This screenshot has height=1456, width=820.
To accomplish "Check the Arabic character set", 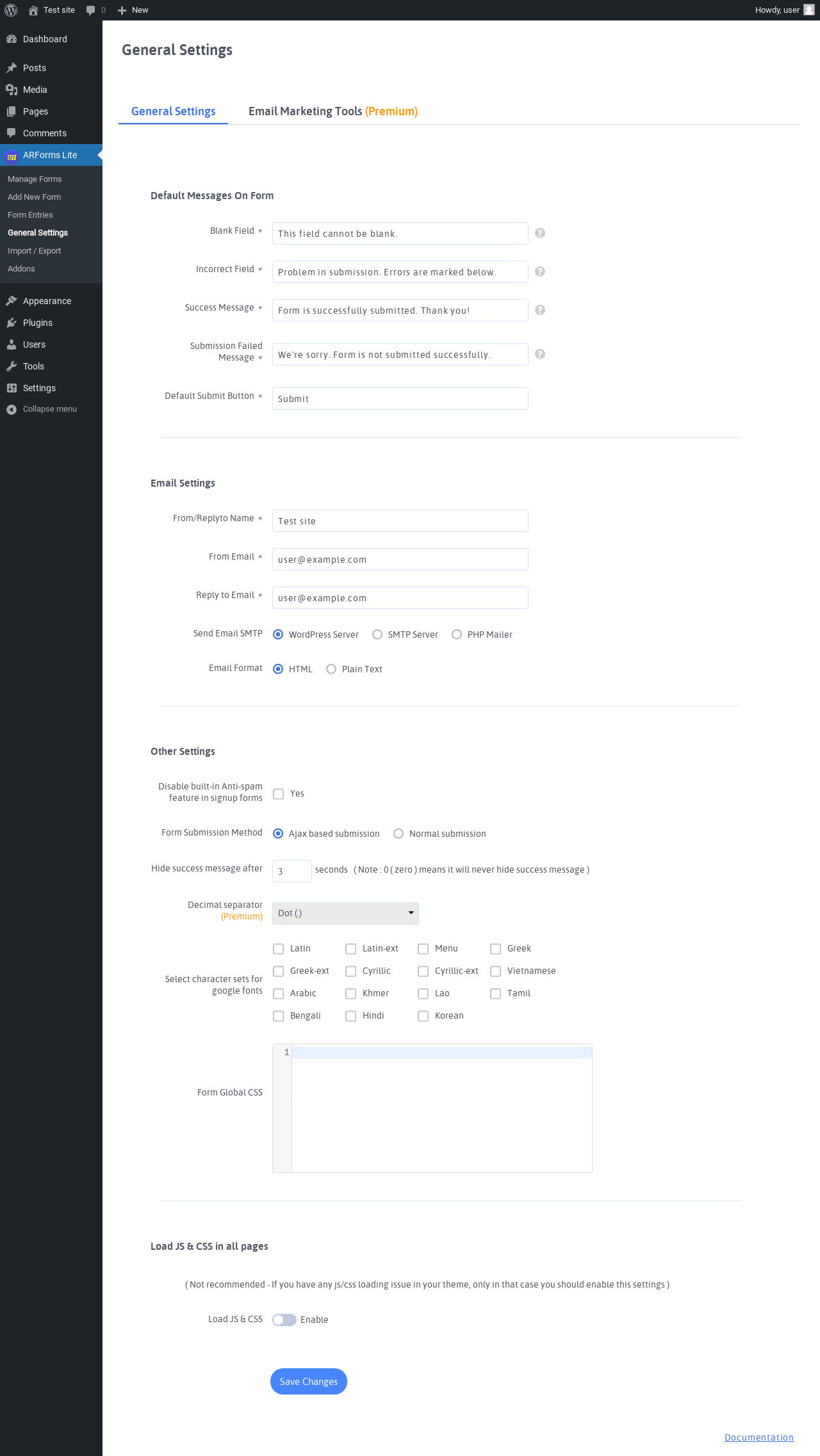I will [x=278, y=994].
